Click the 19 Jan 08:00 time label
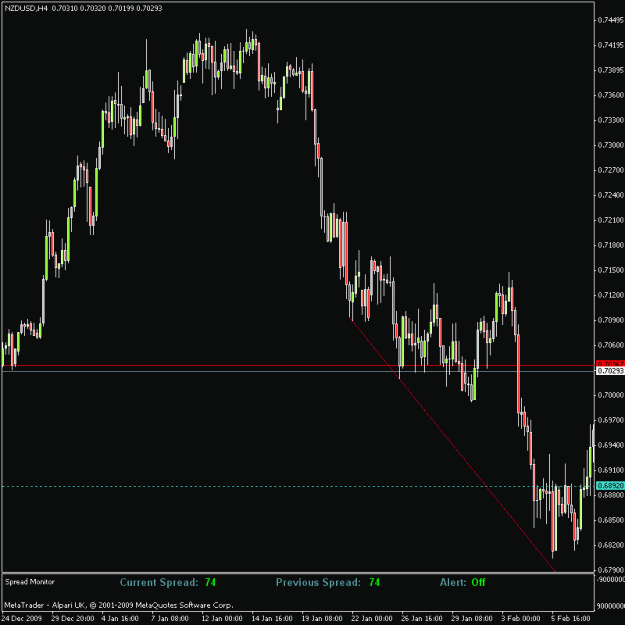This screenshot has height=625, width=625. coord(322,619)
